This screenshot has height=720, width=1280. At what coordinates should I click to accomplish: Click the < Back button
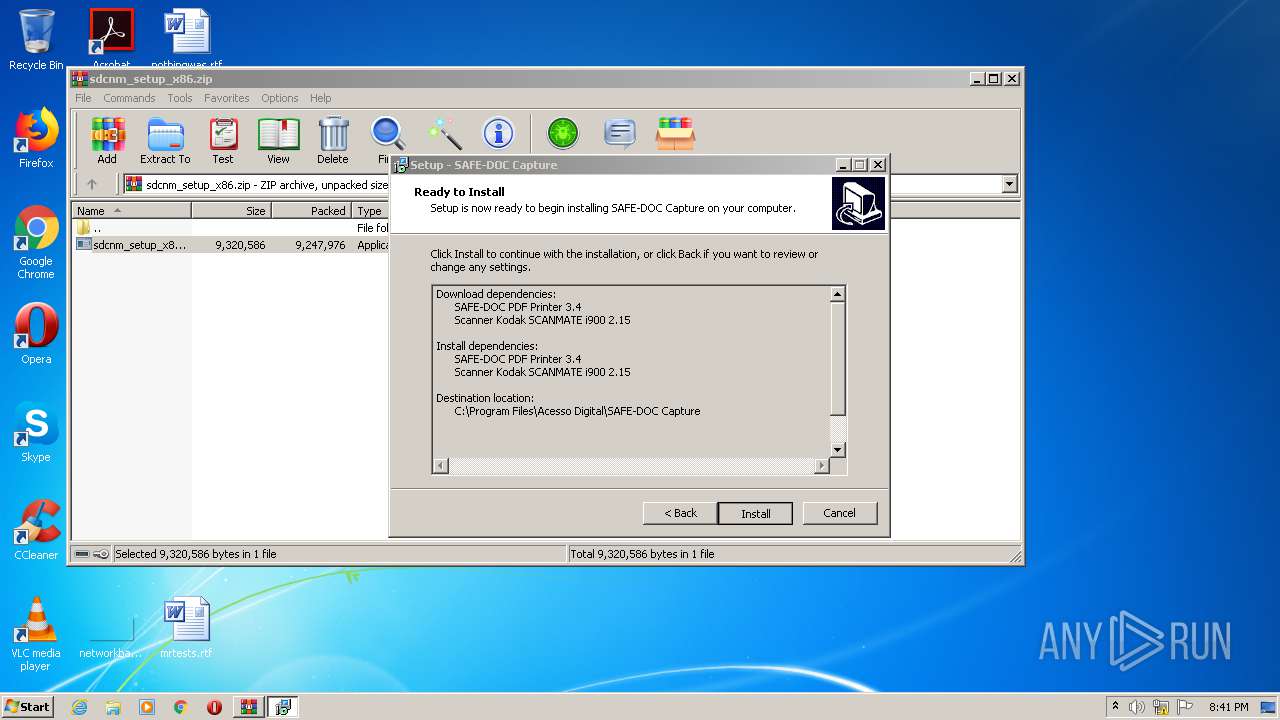click(x=680, y=513)
